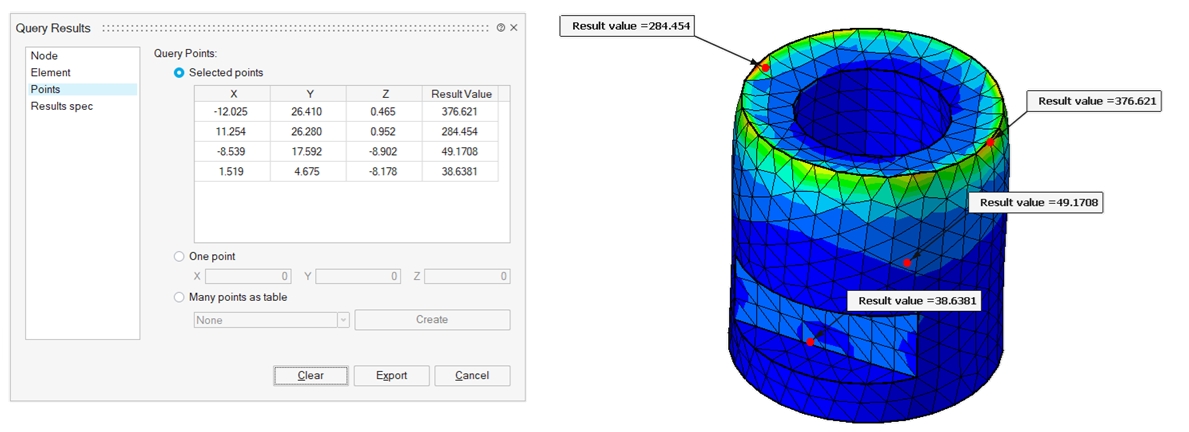
Task: Select the Node list item
Action: click(44, 56)
